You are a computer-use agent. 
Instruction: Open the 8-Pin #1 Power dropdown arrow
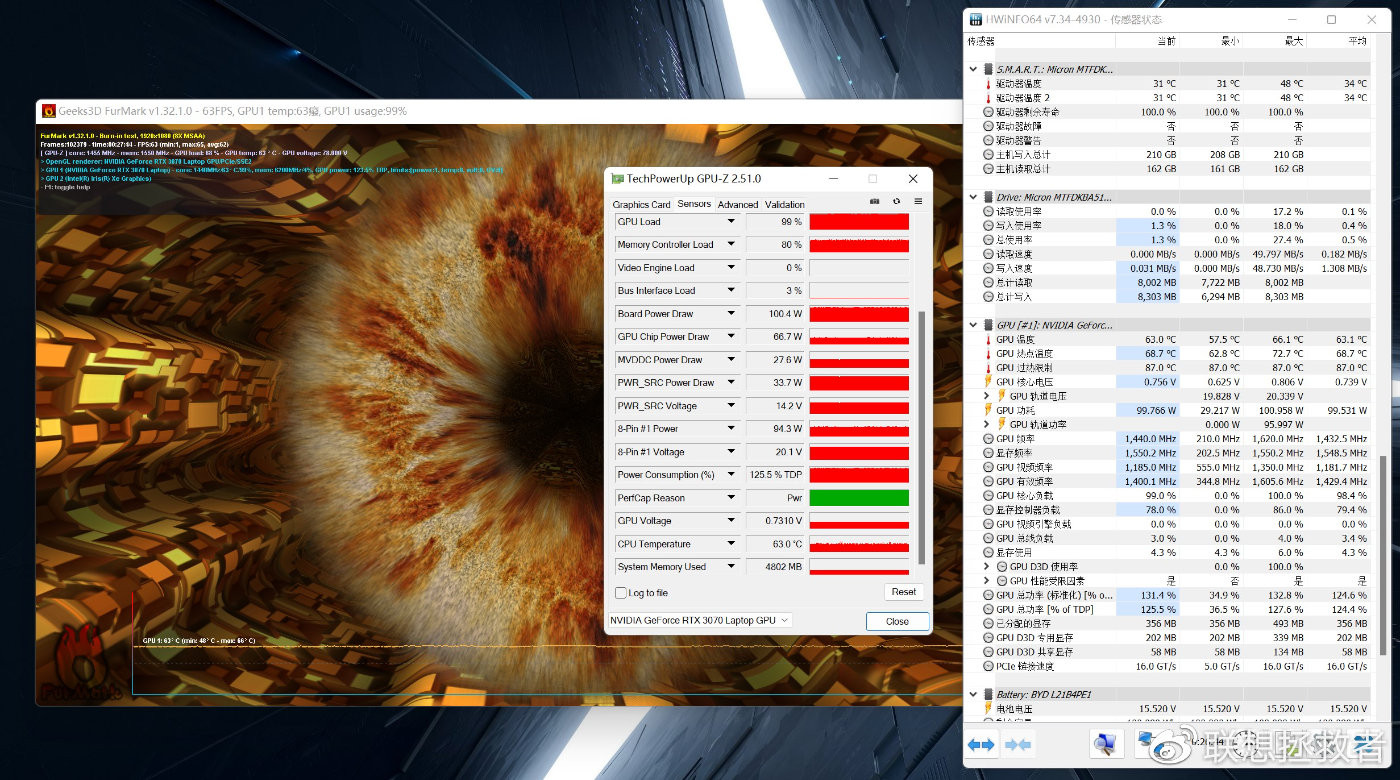(x=731, y=429)
